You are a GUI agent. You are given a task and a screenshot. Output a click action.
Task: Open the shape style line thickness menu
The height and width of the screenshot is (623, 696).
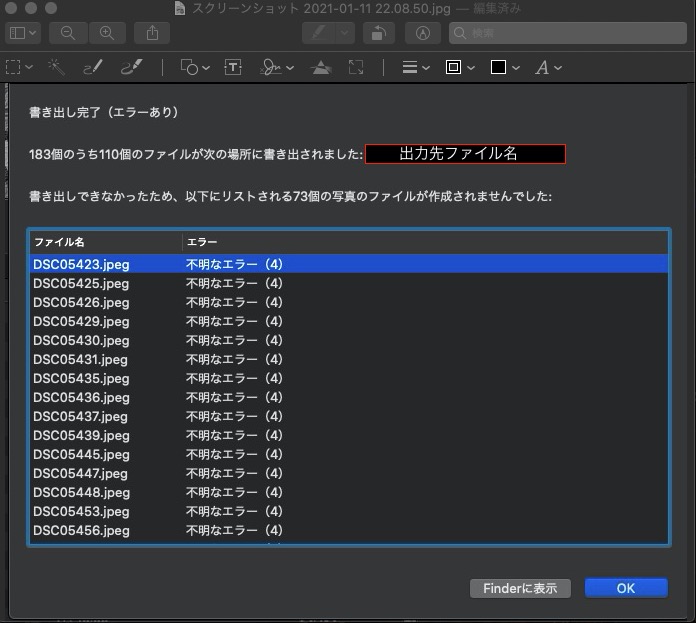click(x=415, y=67)
